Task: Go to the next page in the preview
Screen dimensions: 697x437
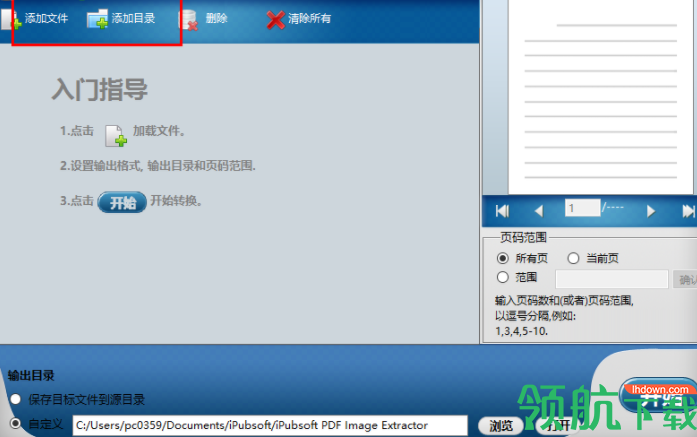Action: pos(651,211)
